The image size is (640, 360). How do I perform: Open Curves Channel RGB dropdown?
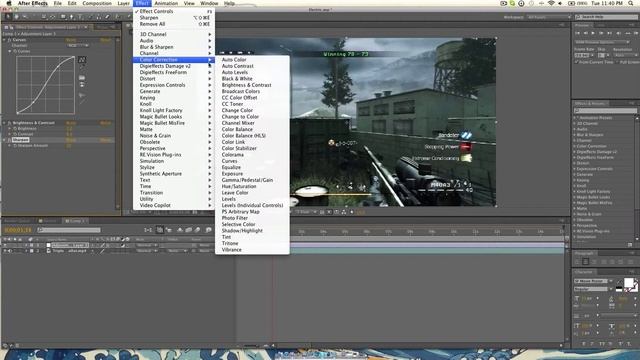[x=78, y=46]
